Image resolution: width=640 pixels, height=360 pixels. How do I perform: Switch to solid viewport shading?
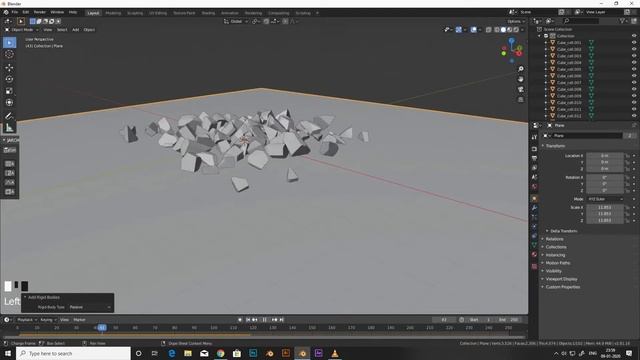point(503,30)
